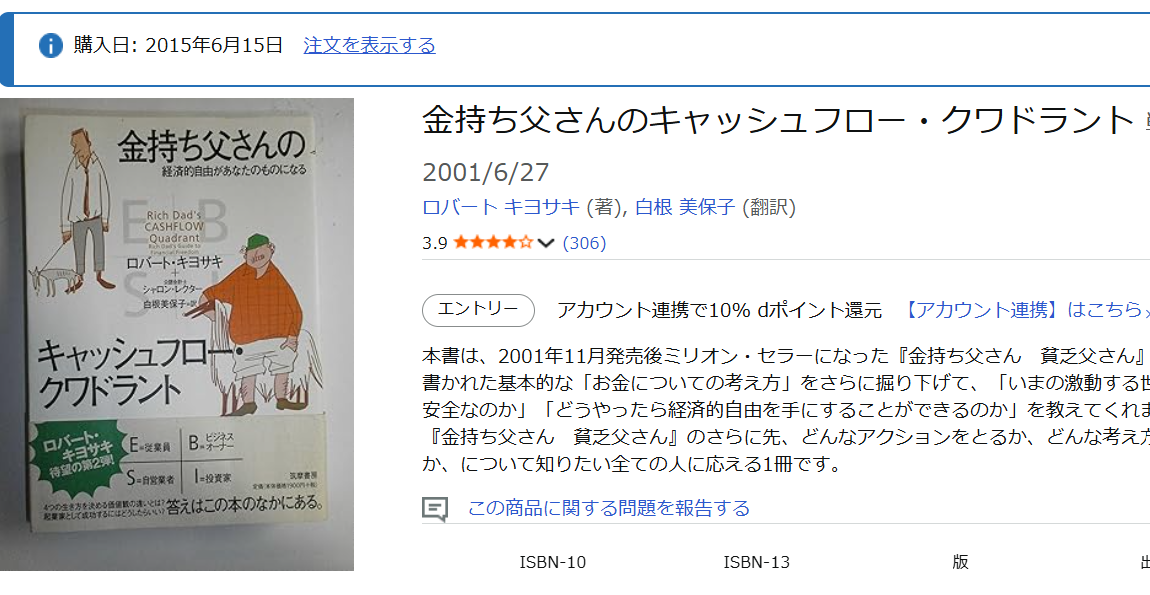The height and width of the screenshot is (595, 1150).
Task: Click the 購入日 purchase date text
Action: tap(178, 45)
